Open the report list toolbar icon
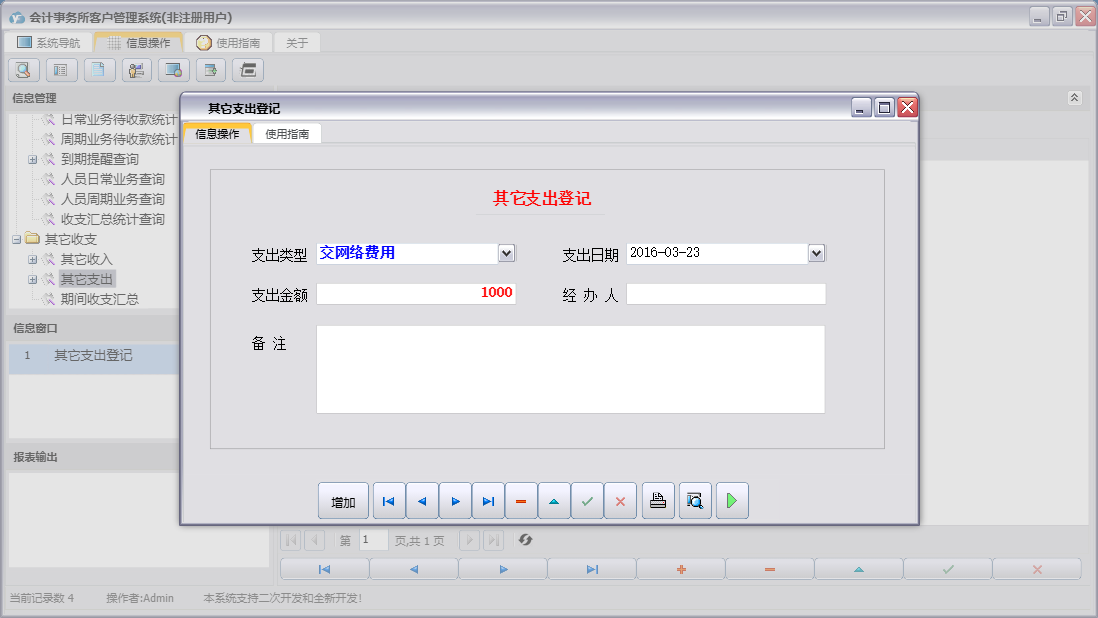 click(x=61, y=70)
